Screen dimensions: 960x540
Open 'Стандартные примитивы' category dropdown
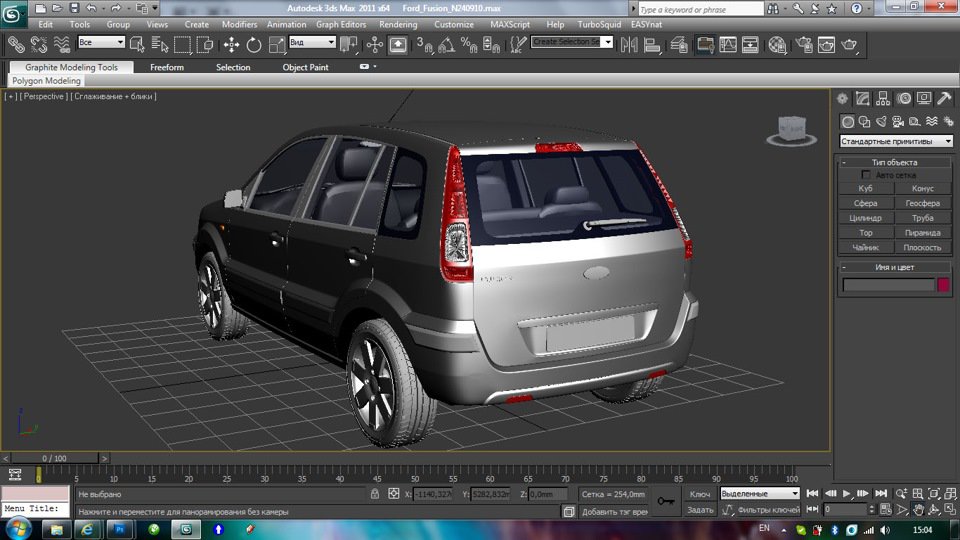(x=896, y=141)
